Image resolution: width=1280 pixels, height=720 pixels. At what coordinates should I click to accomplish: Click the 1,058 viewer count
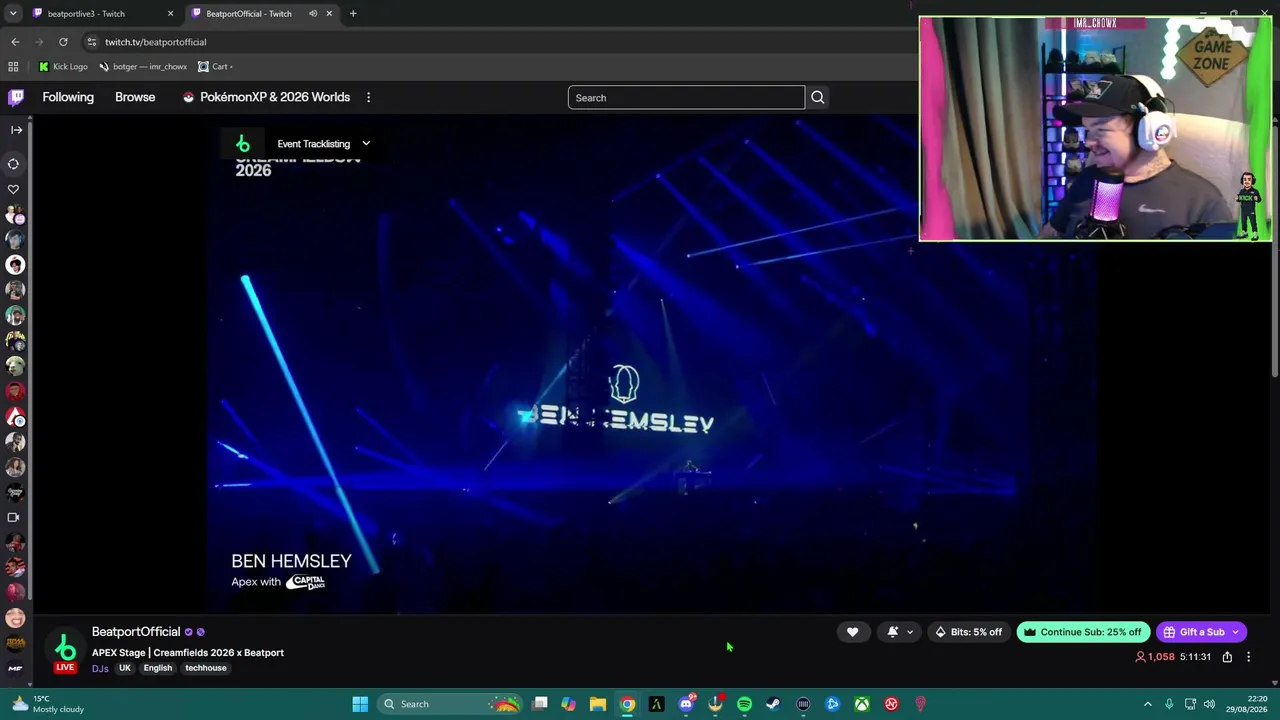click(1155, 657)
